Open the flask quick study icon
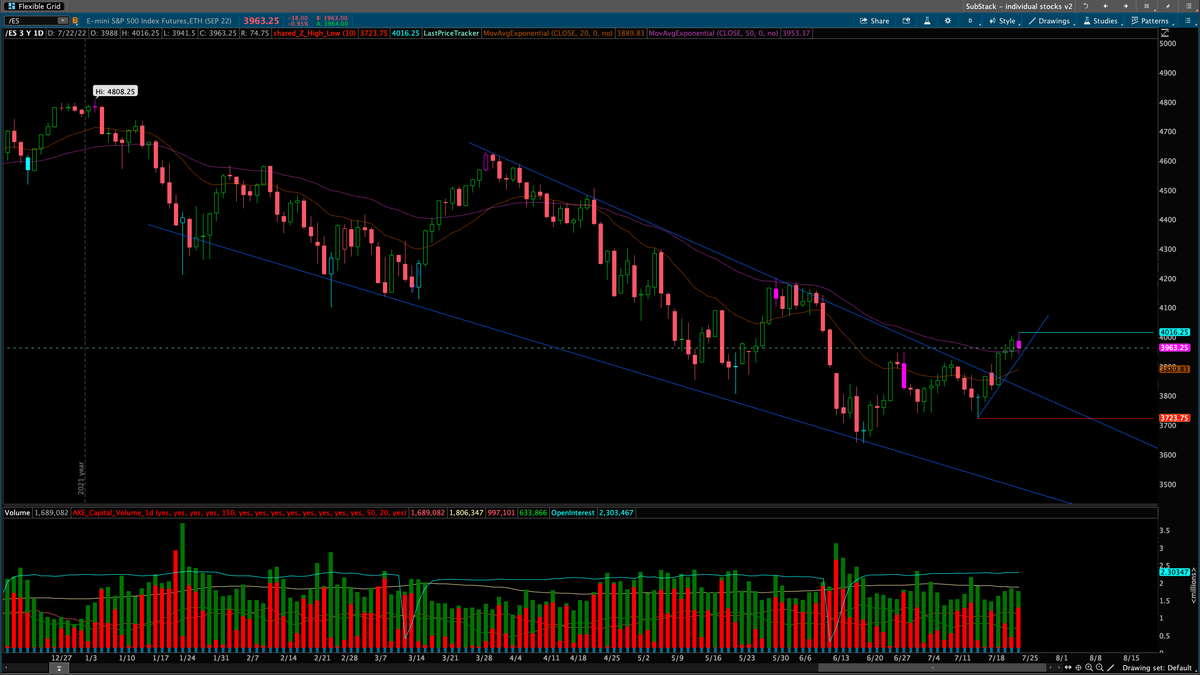This screenshot has width=1200, height=675. (927, 21)
